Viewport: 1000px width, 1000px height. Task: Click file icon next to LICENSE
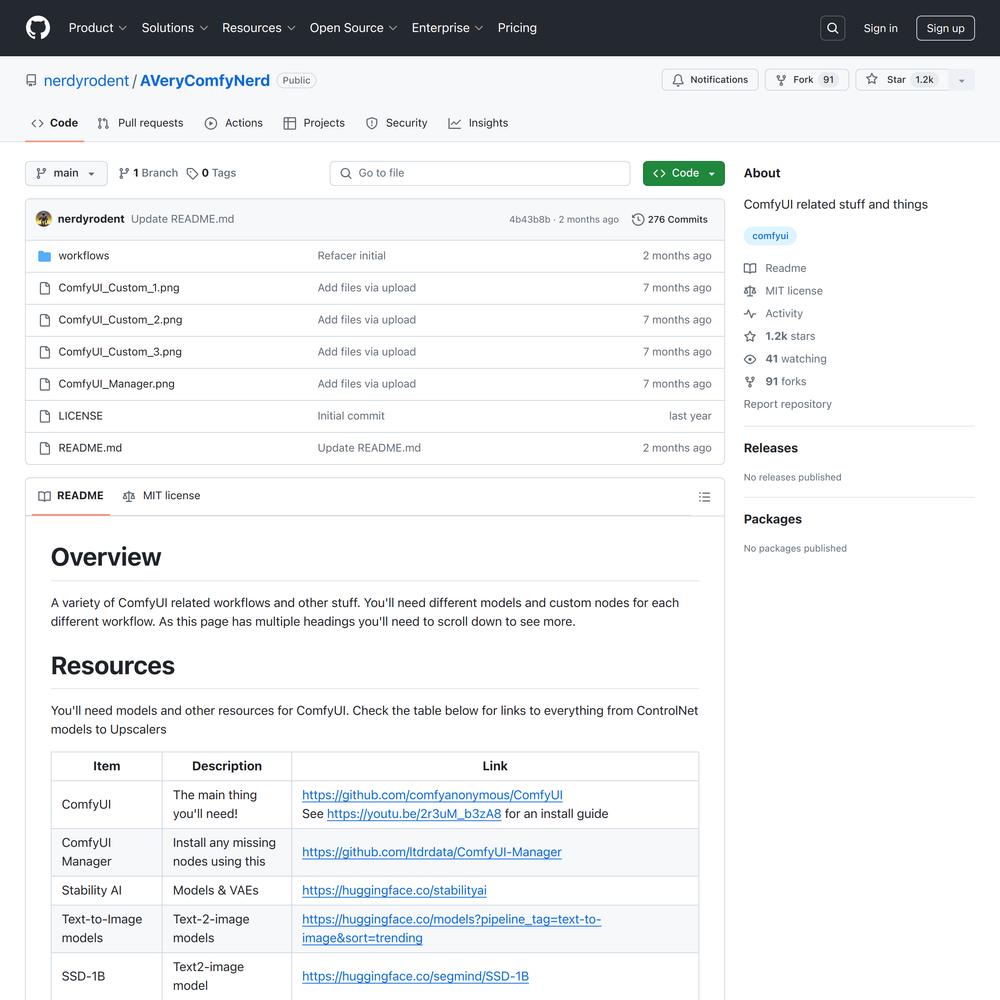tap(45, 416)
